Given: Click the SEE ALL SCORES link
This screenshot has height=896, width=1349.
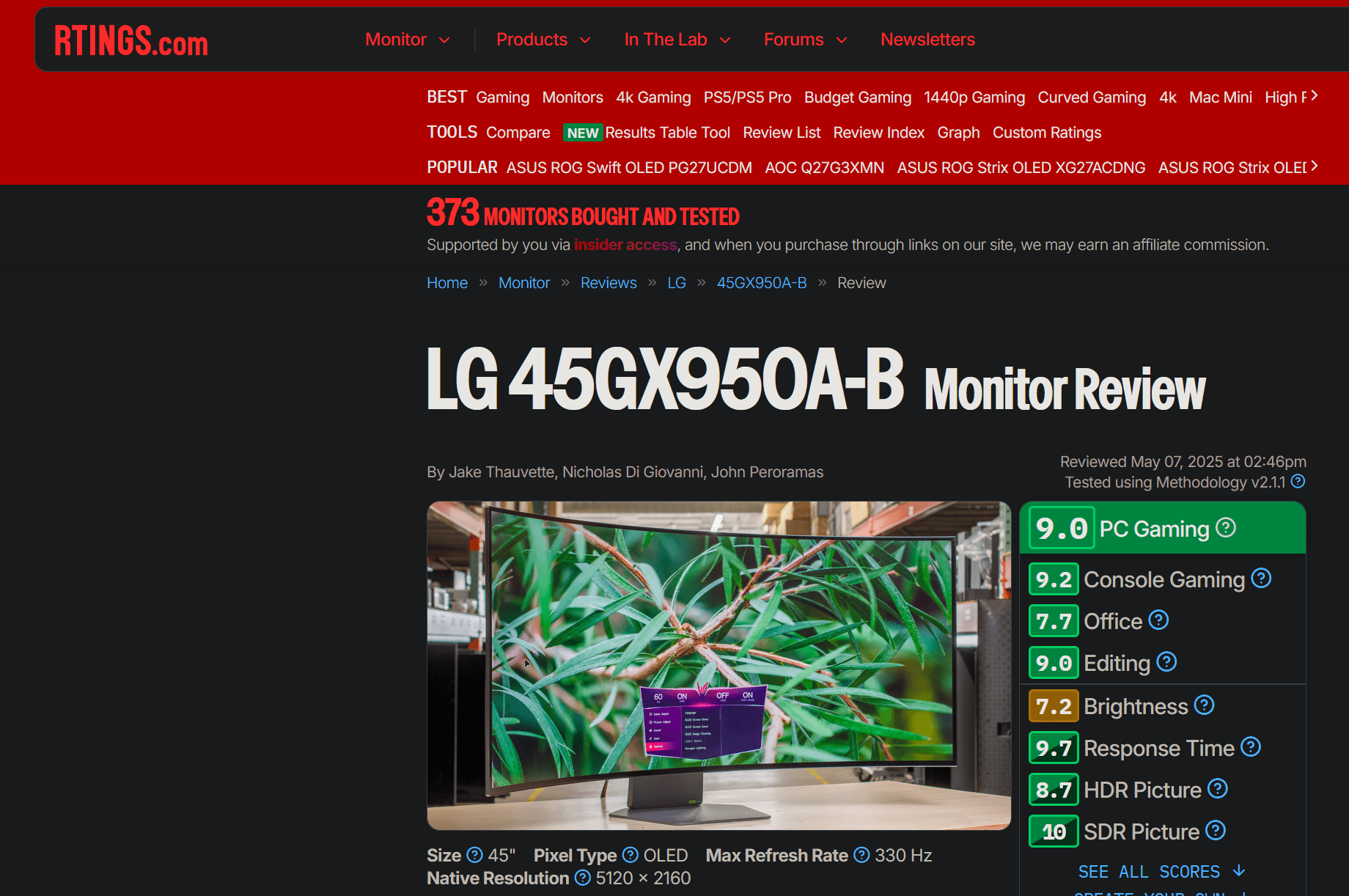Looking at the screenshot, I should 1160,871.
